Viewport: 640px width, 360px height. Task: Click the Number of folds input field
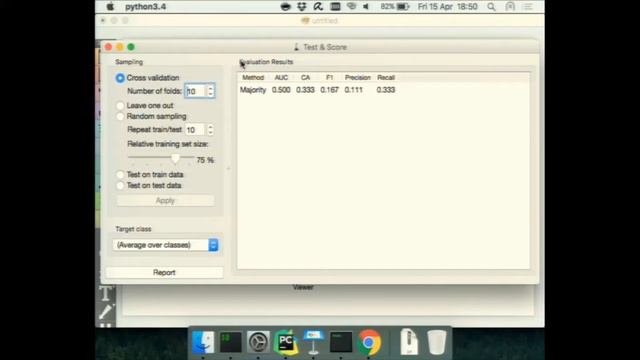pos(196,91)
